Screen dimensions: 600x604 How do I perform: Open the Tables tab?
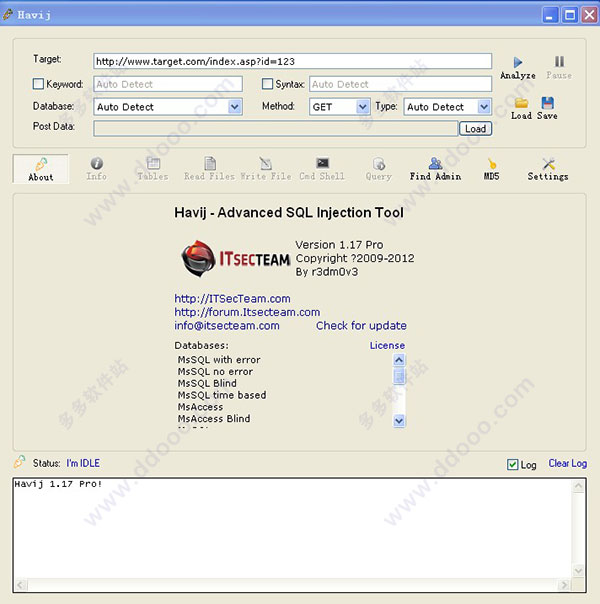click(x=153, y=169)
